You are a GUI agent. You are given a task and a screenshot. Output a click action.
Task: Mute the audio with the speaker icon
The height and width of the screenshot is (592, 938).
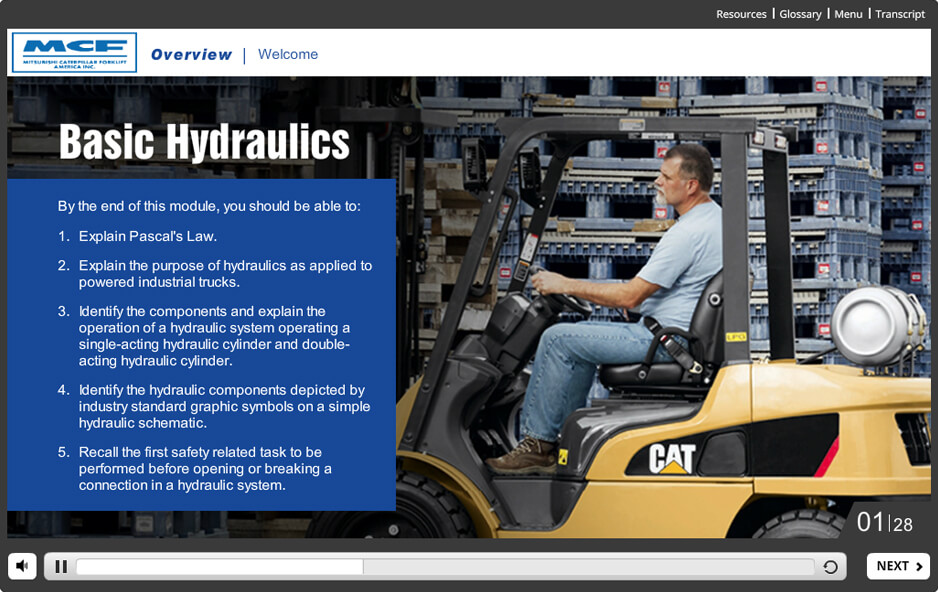pos(22,566)
